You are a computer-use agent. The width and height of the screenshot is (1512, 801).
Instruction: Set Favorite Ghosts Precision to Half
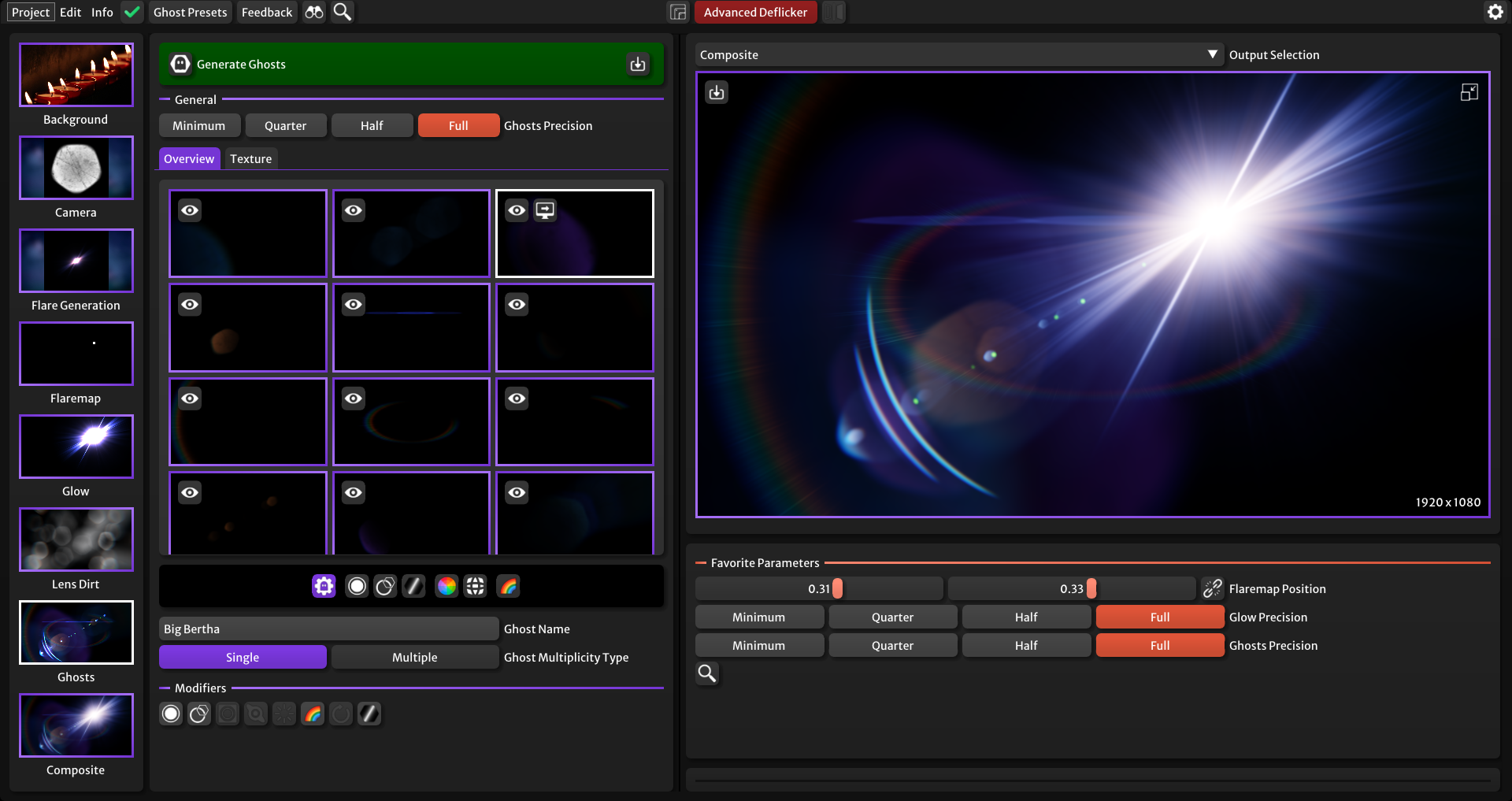click(1026, 645)
